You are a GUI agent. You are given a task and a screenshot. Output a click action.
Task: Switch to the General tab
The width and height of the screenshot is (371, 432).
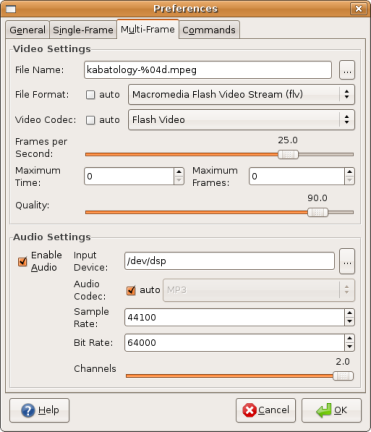(x=28, y=30)
